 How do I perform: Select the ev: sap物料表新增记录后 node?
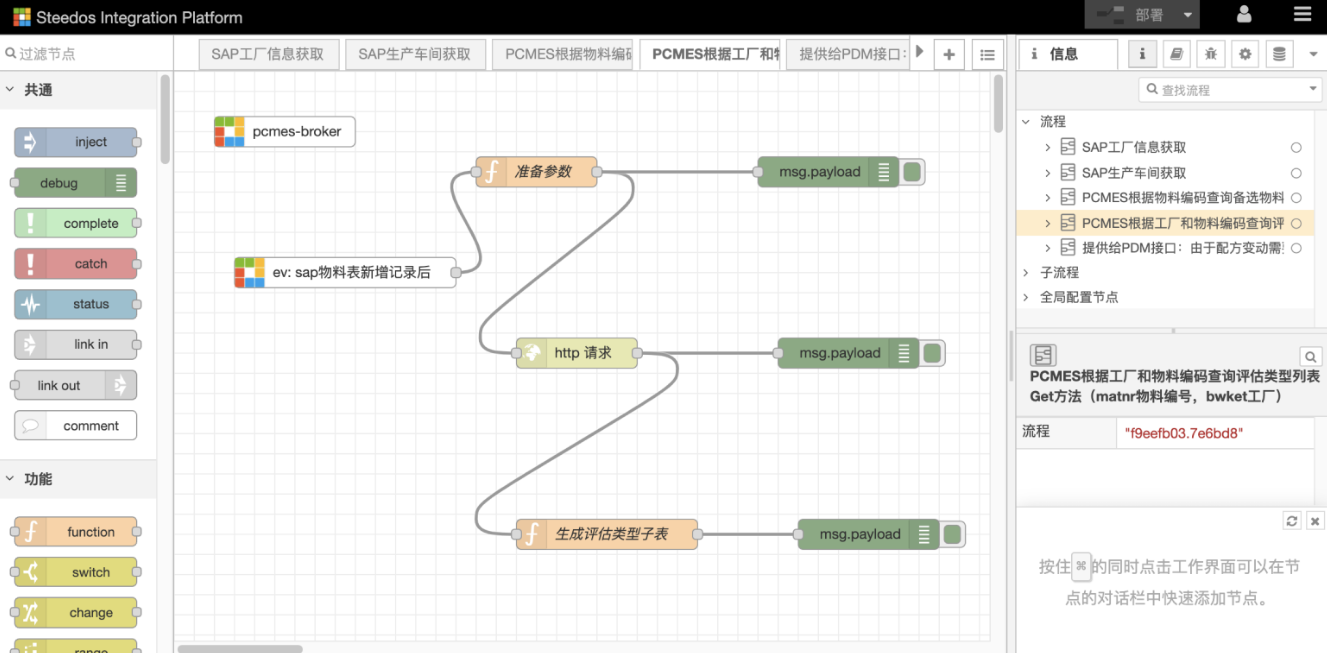tap(345, 272)
